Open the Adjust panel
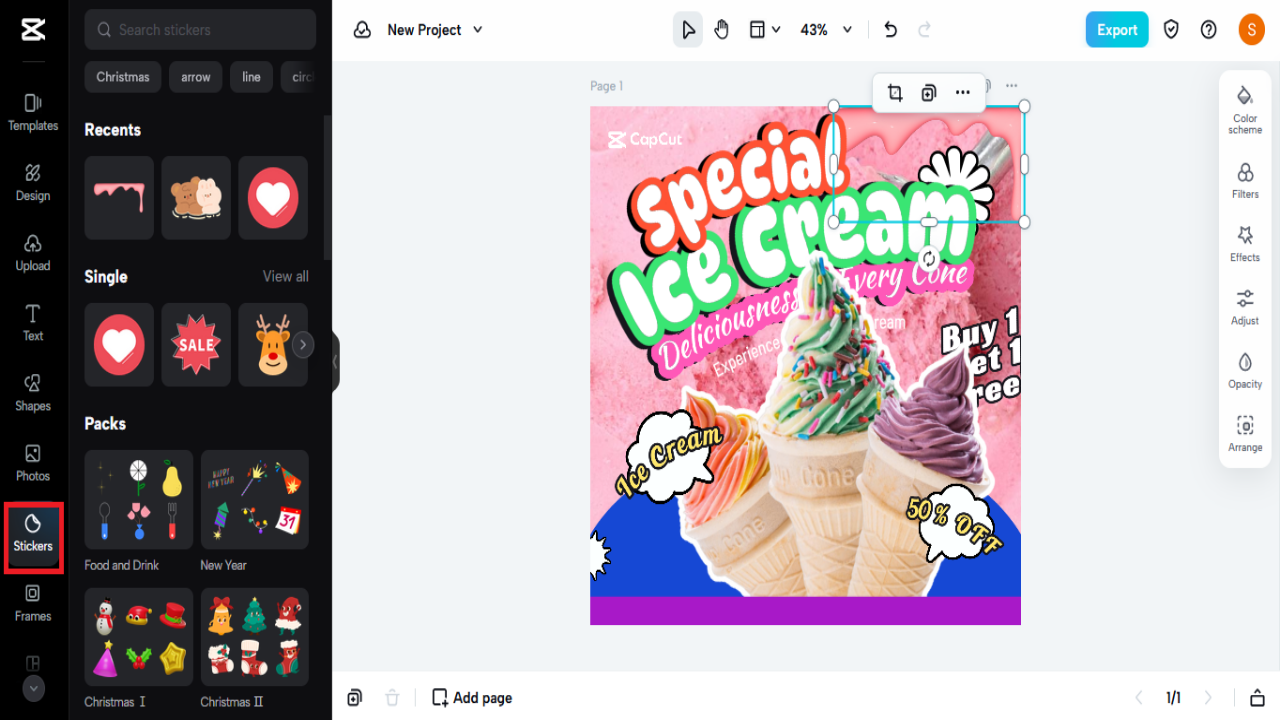1280x720 pixels. (1244, 307)
